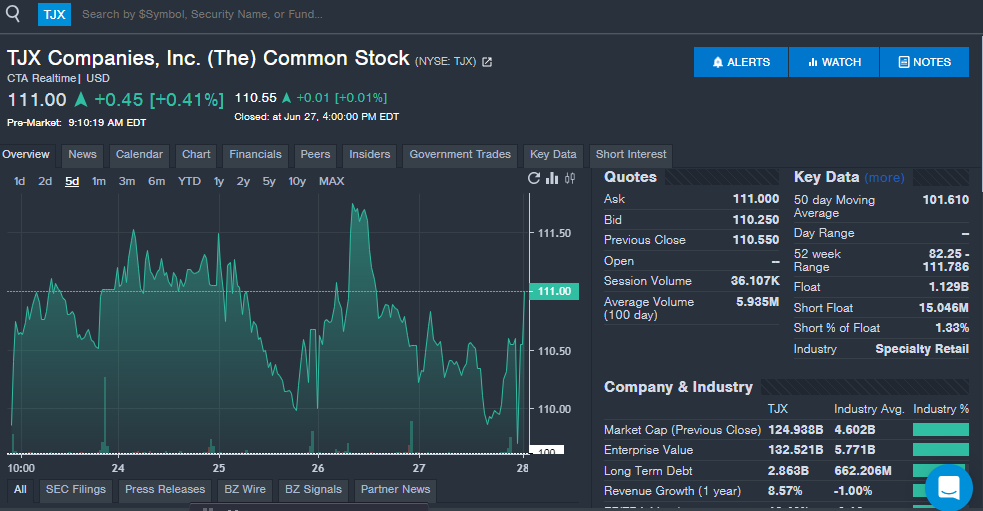This screenshot has width=983, height=511.
Task: Add TJX to WATCH list
Action: pyautogui.click(x=834, y=62)
